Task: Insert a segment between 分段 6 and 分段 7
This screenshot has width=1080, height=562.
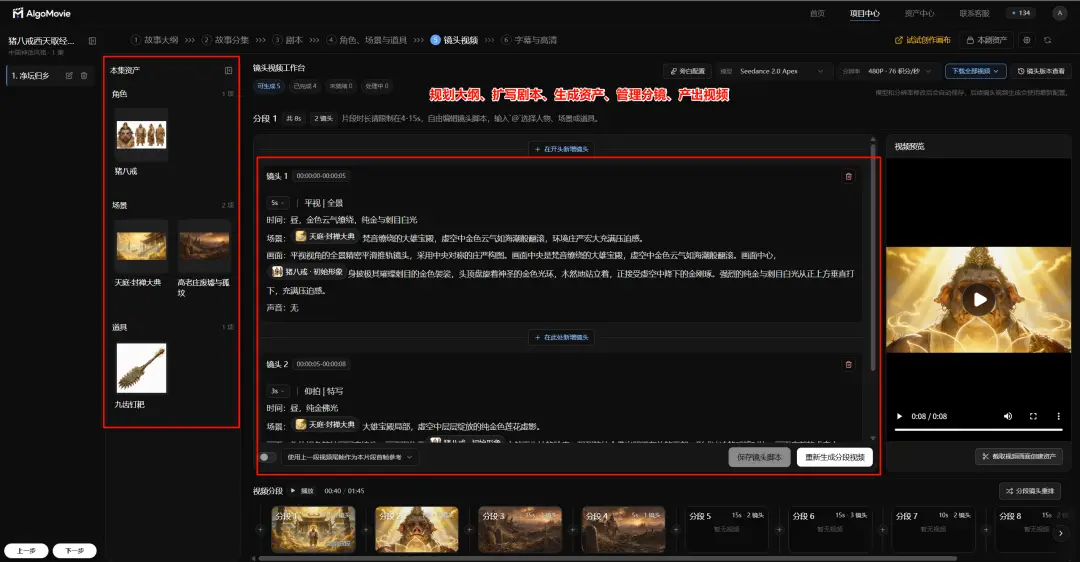Action: click(x=882, y=530)
